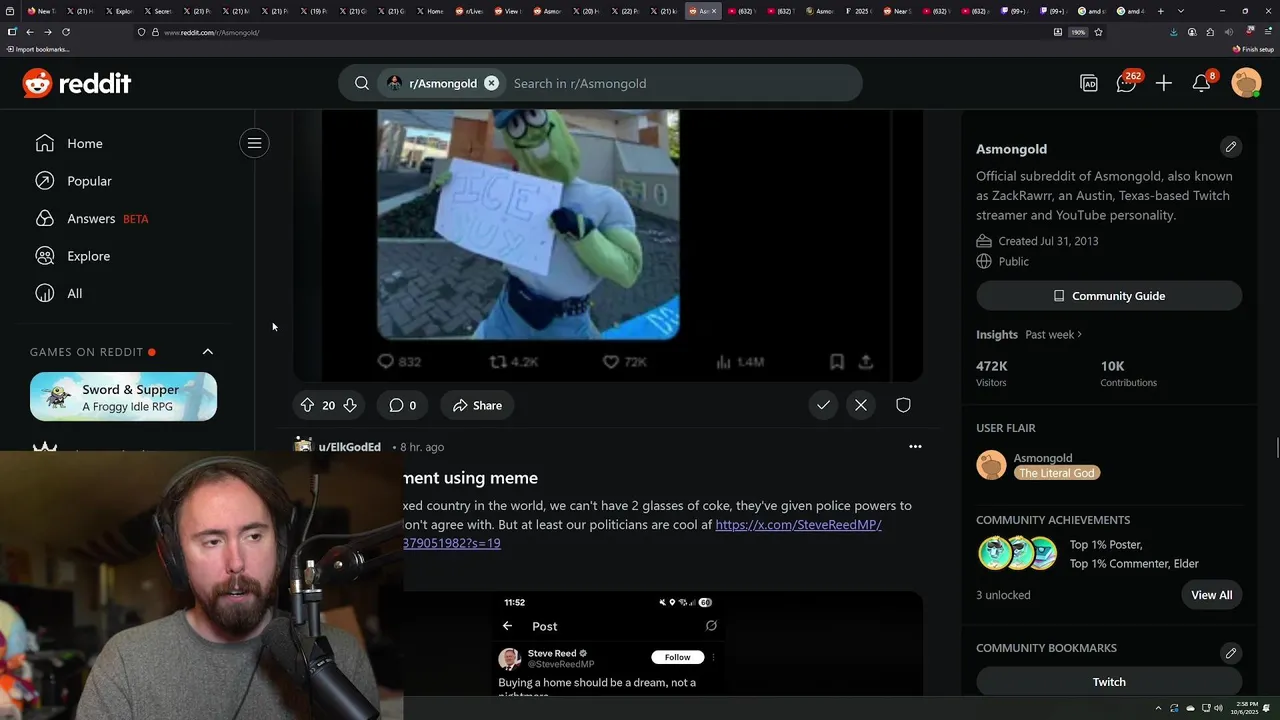Click the browser back arrow
1280x720 pixels.
pyautogui.click(x=29, y=32)
